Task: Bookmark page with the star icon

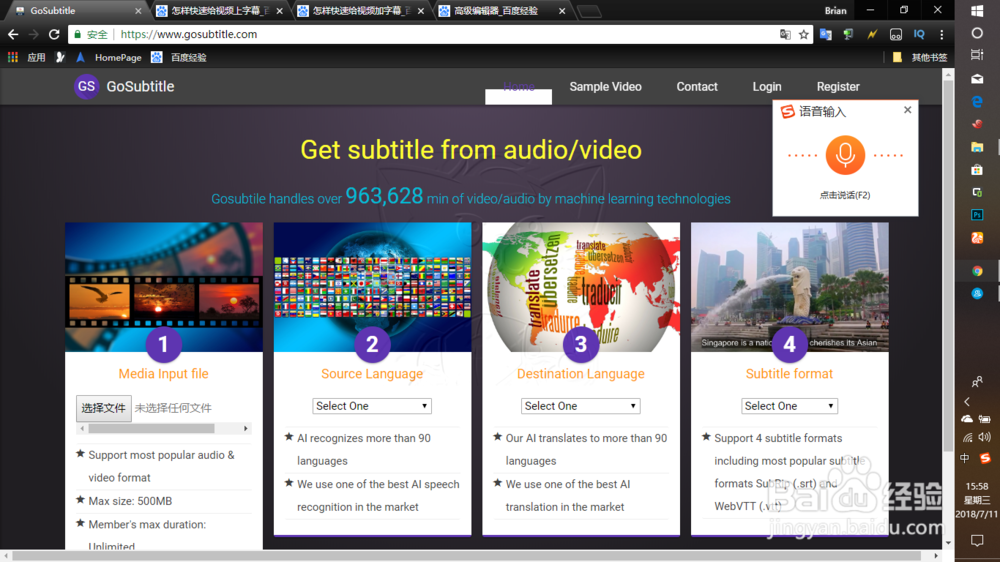Action: point(804,34)
